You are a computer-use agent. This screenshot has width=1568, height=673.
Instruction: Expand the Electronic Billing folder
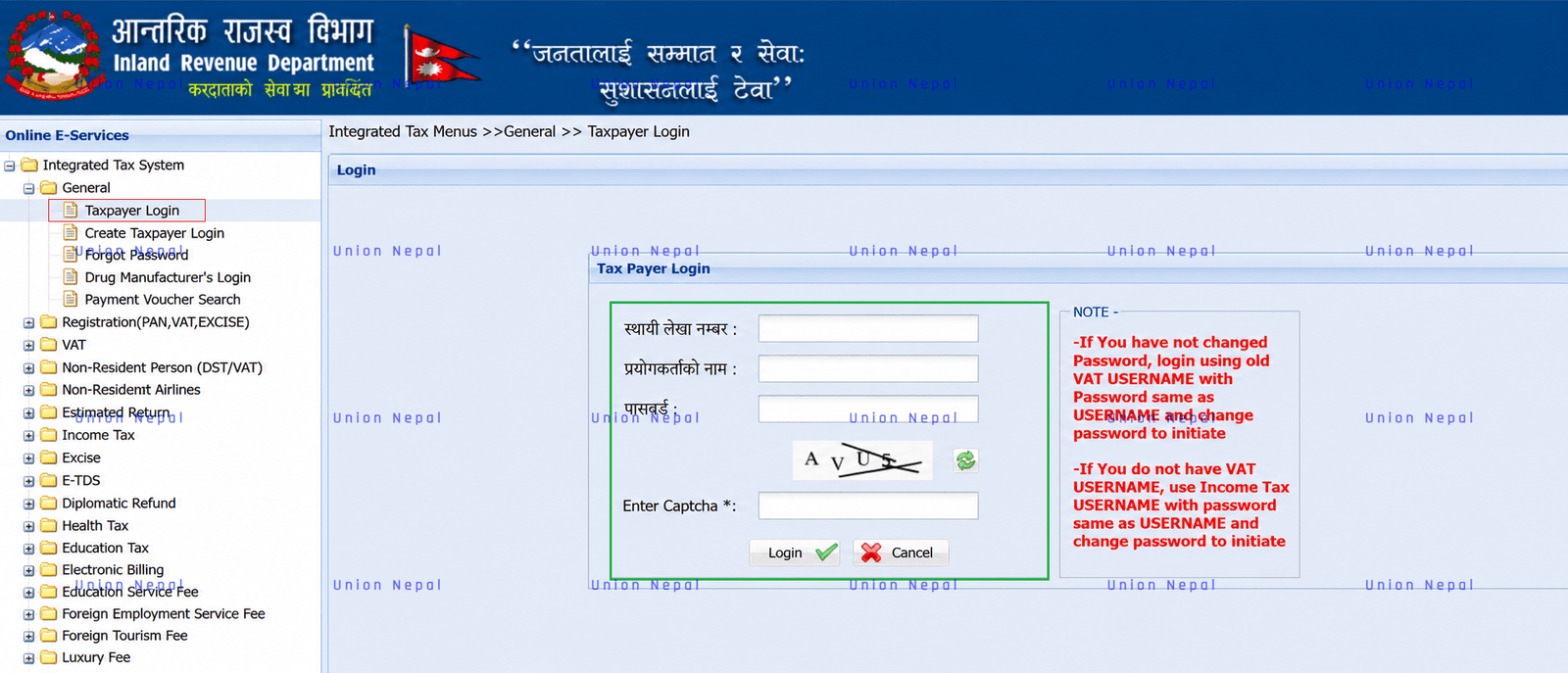click(x=28, y=570)
